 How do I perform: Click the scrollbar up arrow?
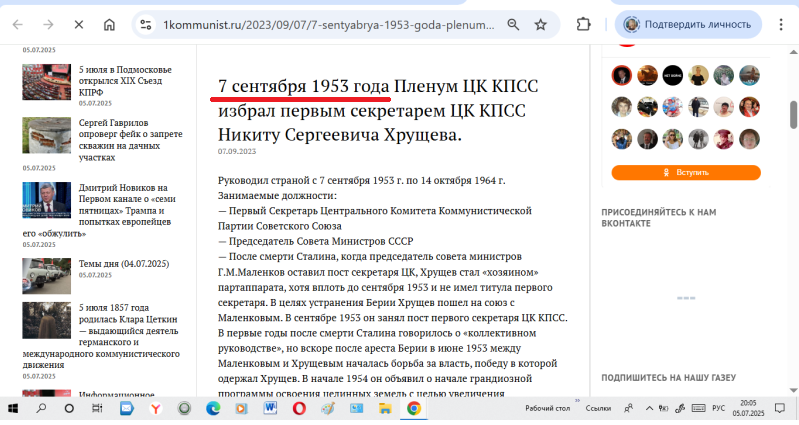pyautogui.click(x=793, y=51)
